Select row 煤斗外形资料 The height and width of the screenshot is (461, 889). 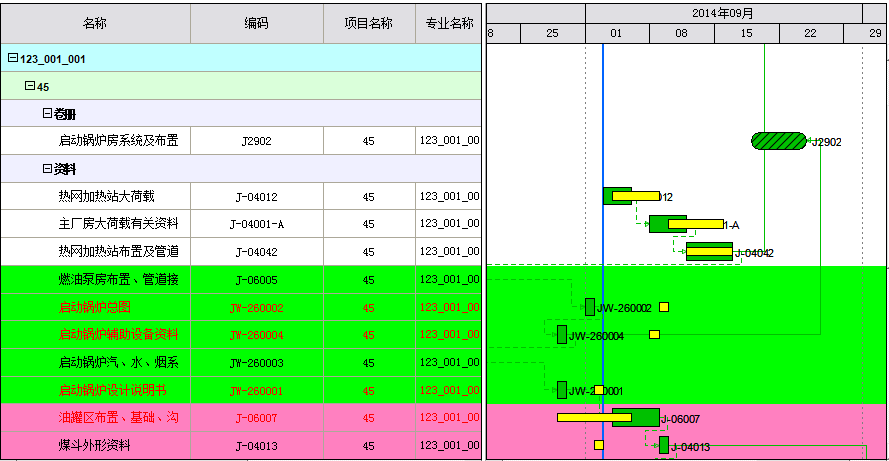[x=94, y=445]
